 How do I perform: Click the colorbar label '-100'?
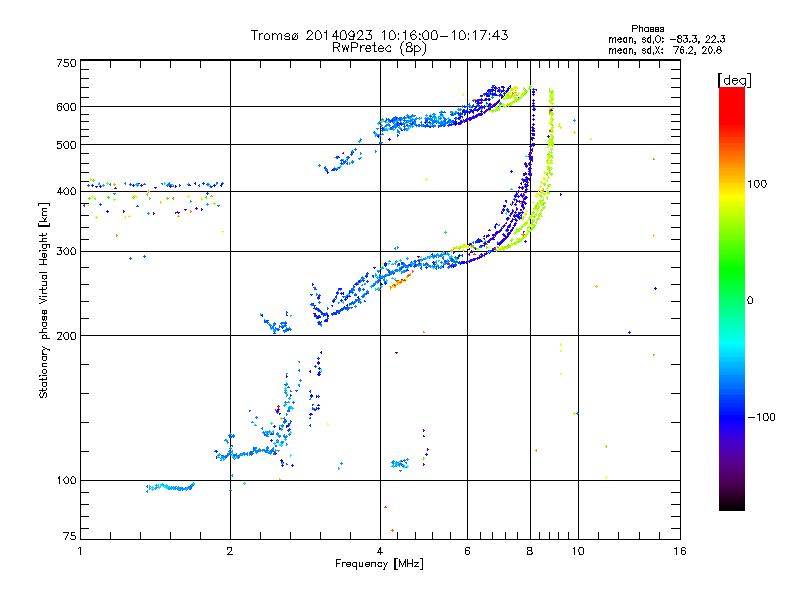tap(761, 417)
